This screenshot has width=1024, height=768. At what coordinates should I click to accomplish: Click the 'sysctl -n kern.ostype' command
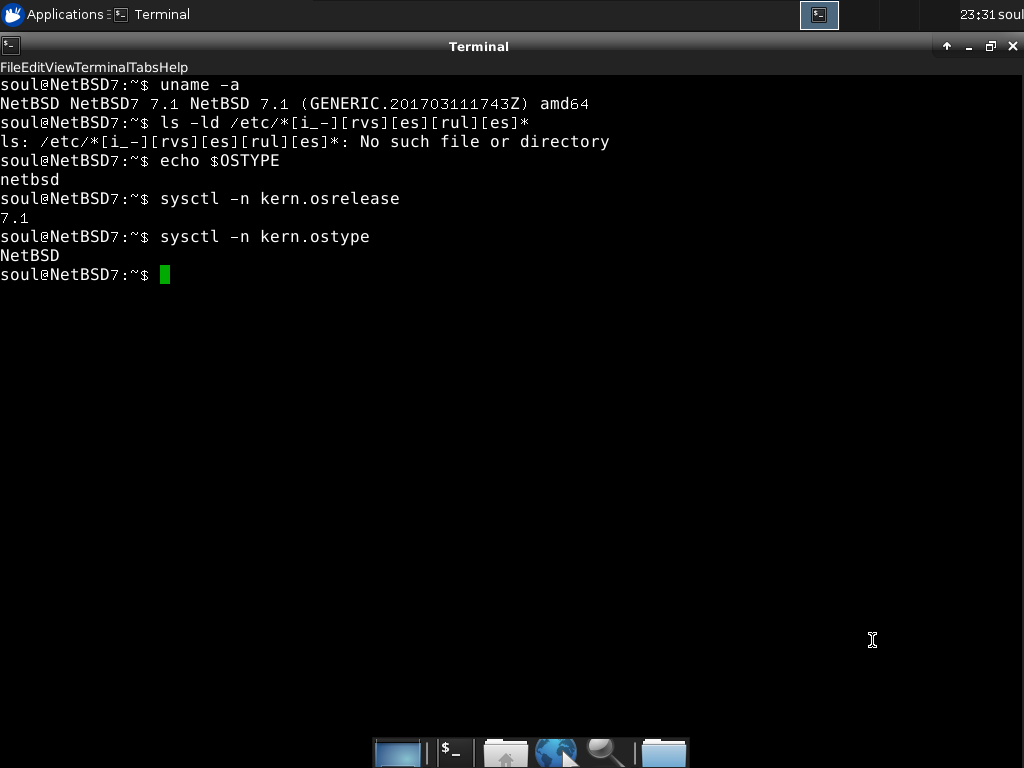(264, 236)
